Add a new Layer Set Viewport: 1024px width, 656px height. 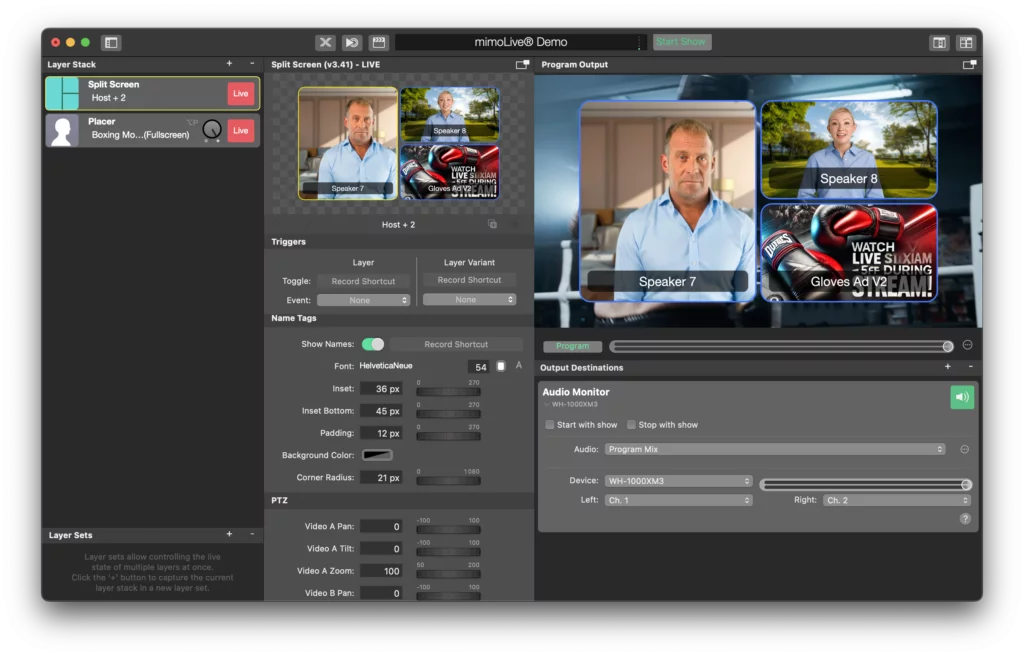229,534
